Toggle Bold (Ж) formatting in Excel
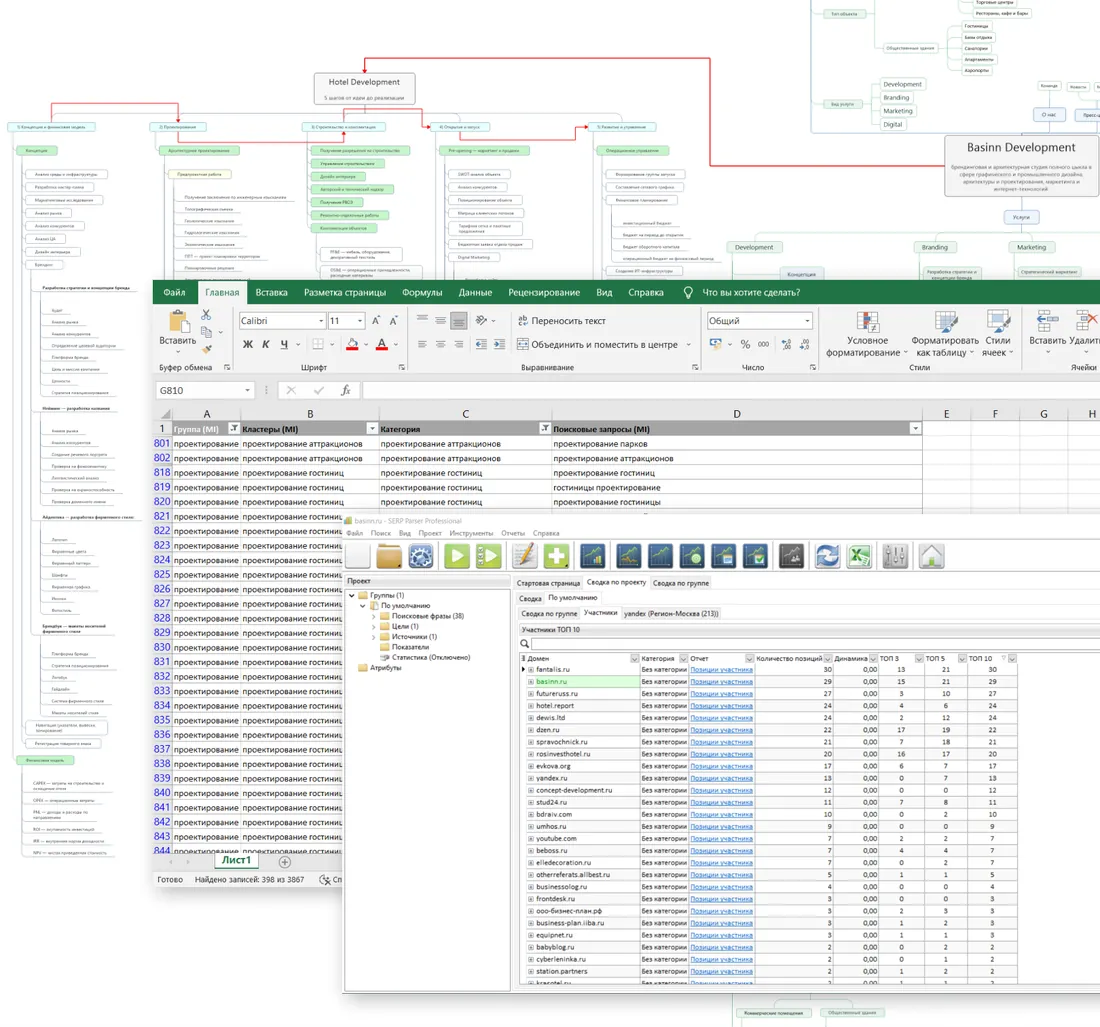The image size is (1100, 1027). (x=248, y=344)
